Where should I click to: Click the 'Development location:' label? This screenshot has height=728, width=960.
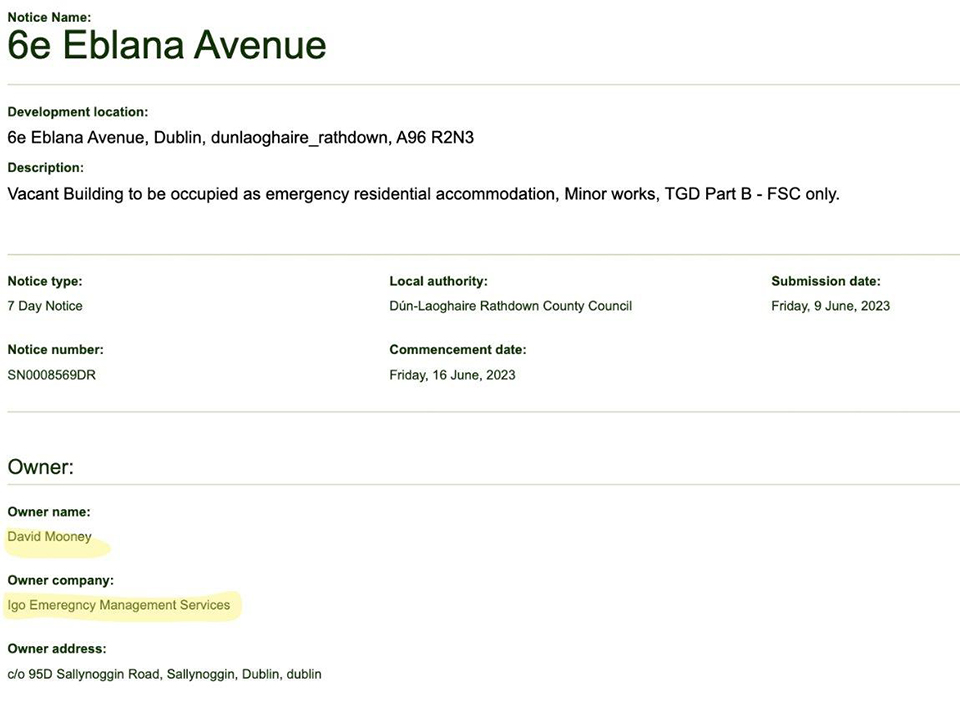[78, 112]
